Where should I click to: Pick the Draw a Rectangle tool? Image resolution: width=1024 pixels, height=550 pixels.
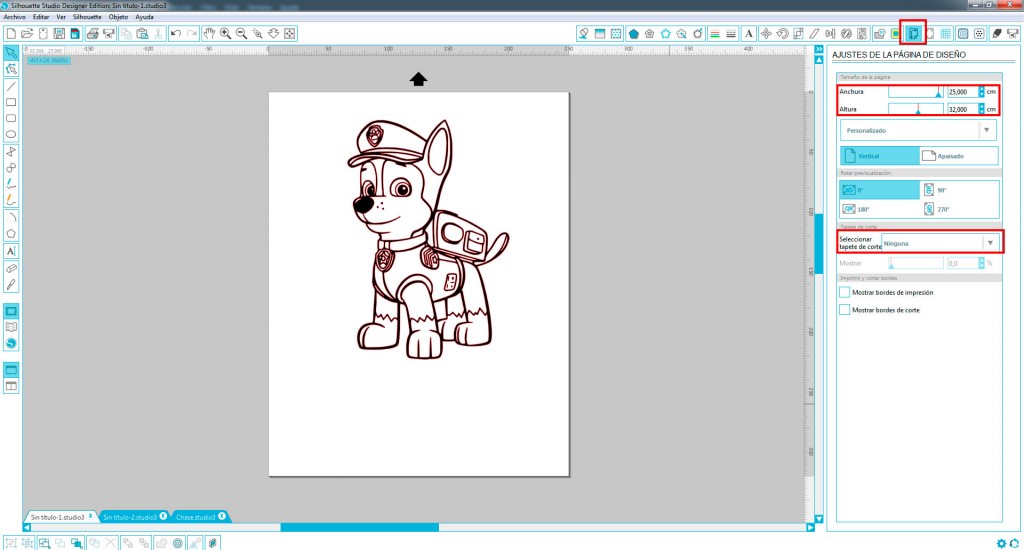pyautogui.click(x=11, y=103)
